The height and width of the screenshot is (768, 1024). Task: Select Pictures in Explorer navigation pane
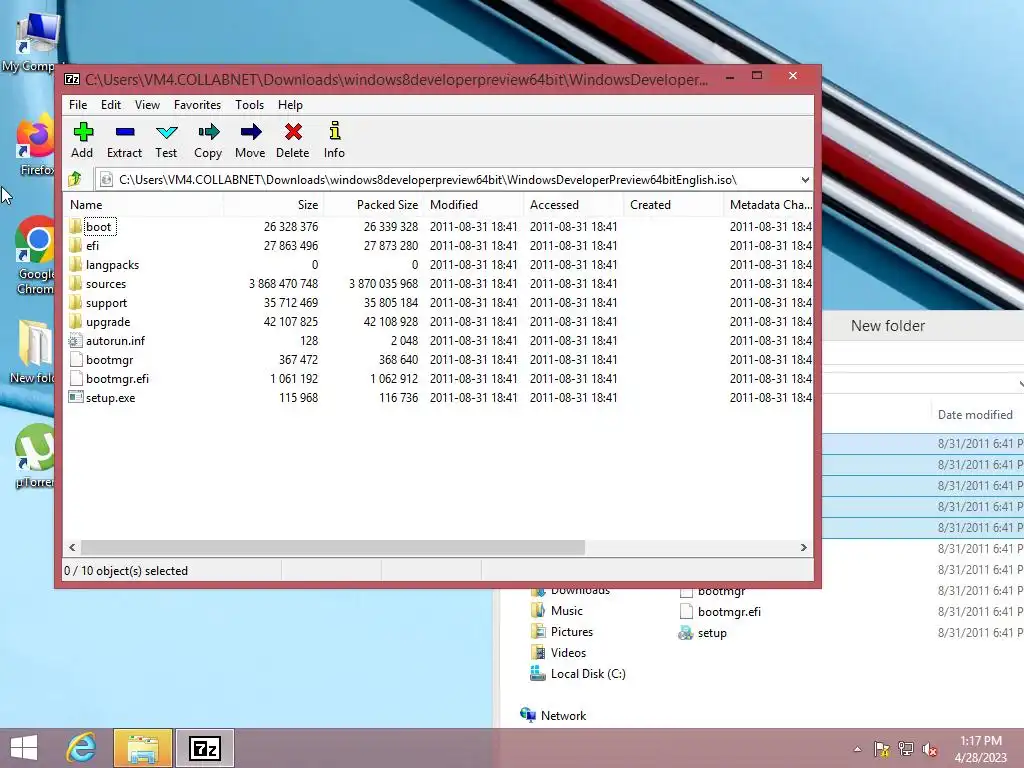pos(562,632)
